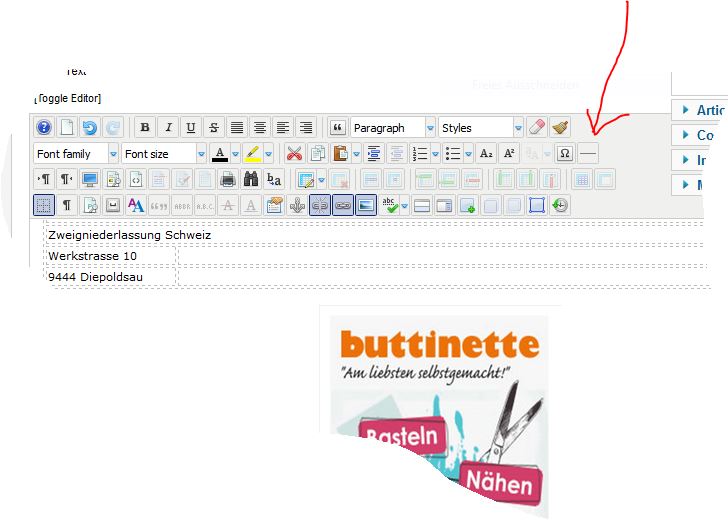Open the numbered list style arrow
Image resolution: width=728 pixels, height=520 pixels.
pos(436,154)
